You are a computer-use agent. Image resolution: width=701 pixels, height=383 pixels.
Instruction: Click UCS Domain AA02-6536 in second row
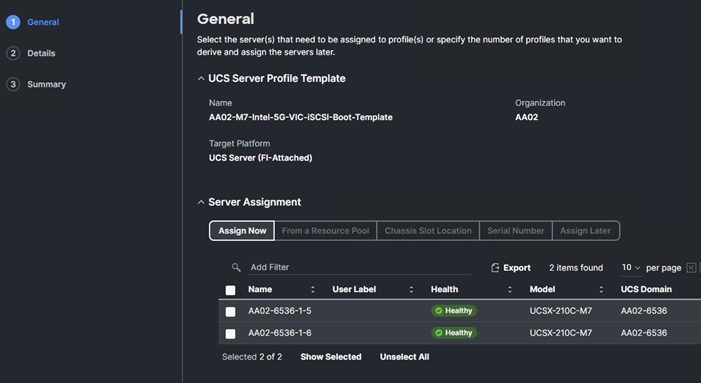[x=644, y=332]
